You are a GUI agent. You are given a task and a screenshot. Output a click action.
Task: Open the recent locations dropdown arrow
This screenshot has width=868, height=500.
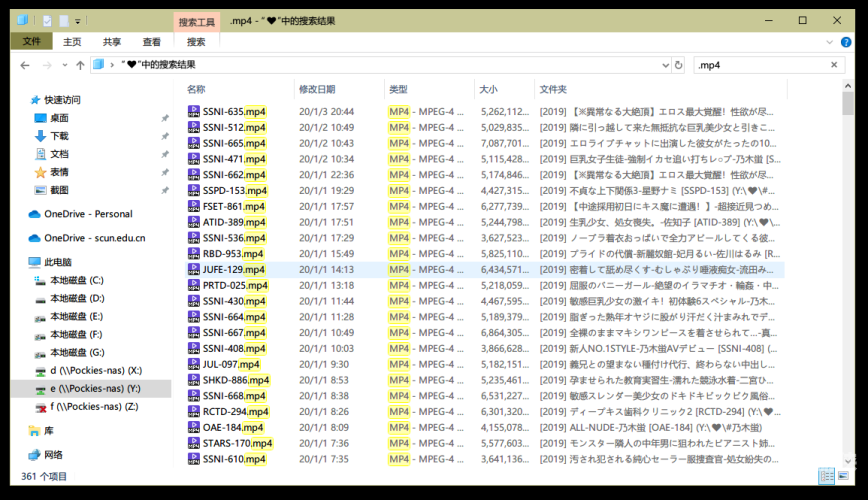tap(65, 65)
